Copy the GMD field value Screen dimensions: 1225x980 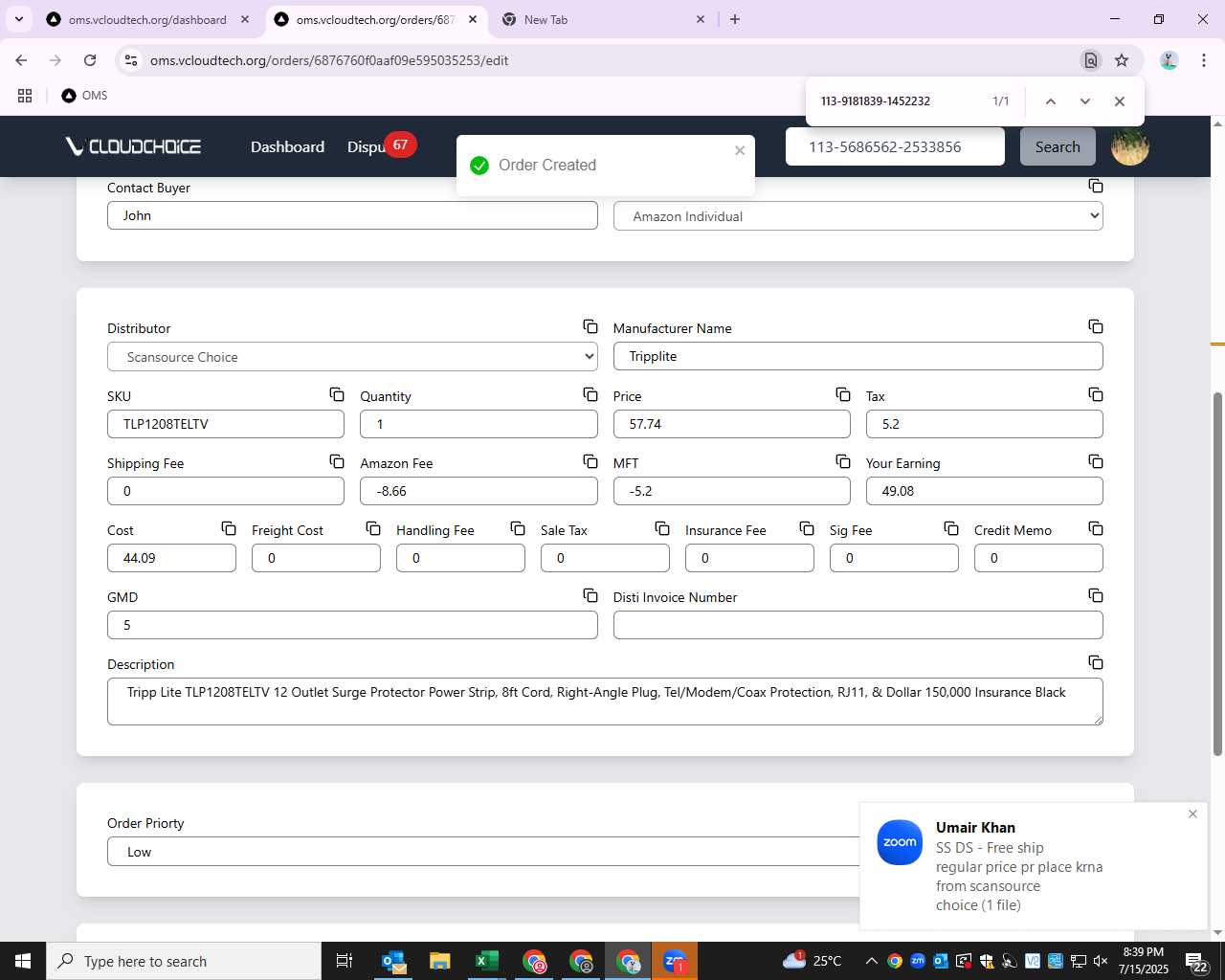[x=590, y=595]
